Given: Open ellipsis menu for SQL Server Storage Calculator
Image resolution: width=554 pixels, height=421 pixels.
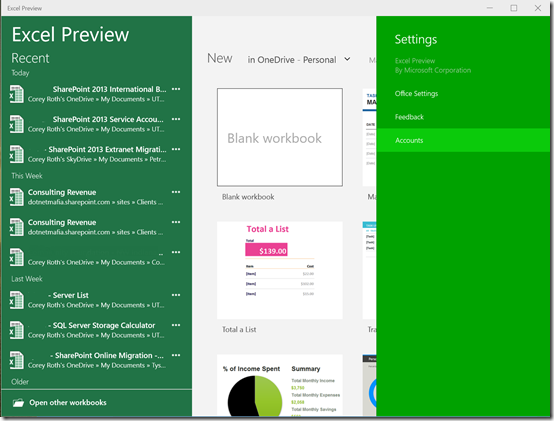Looking at the screenshot, I should pyautogui.click(x=176, y=325).
